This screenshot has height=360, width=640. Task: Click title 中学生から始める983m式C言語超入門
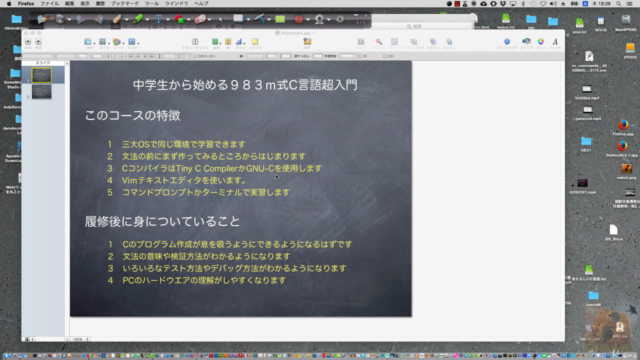click(245, 85)
